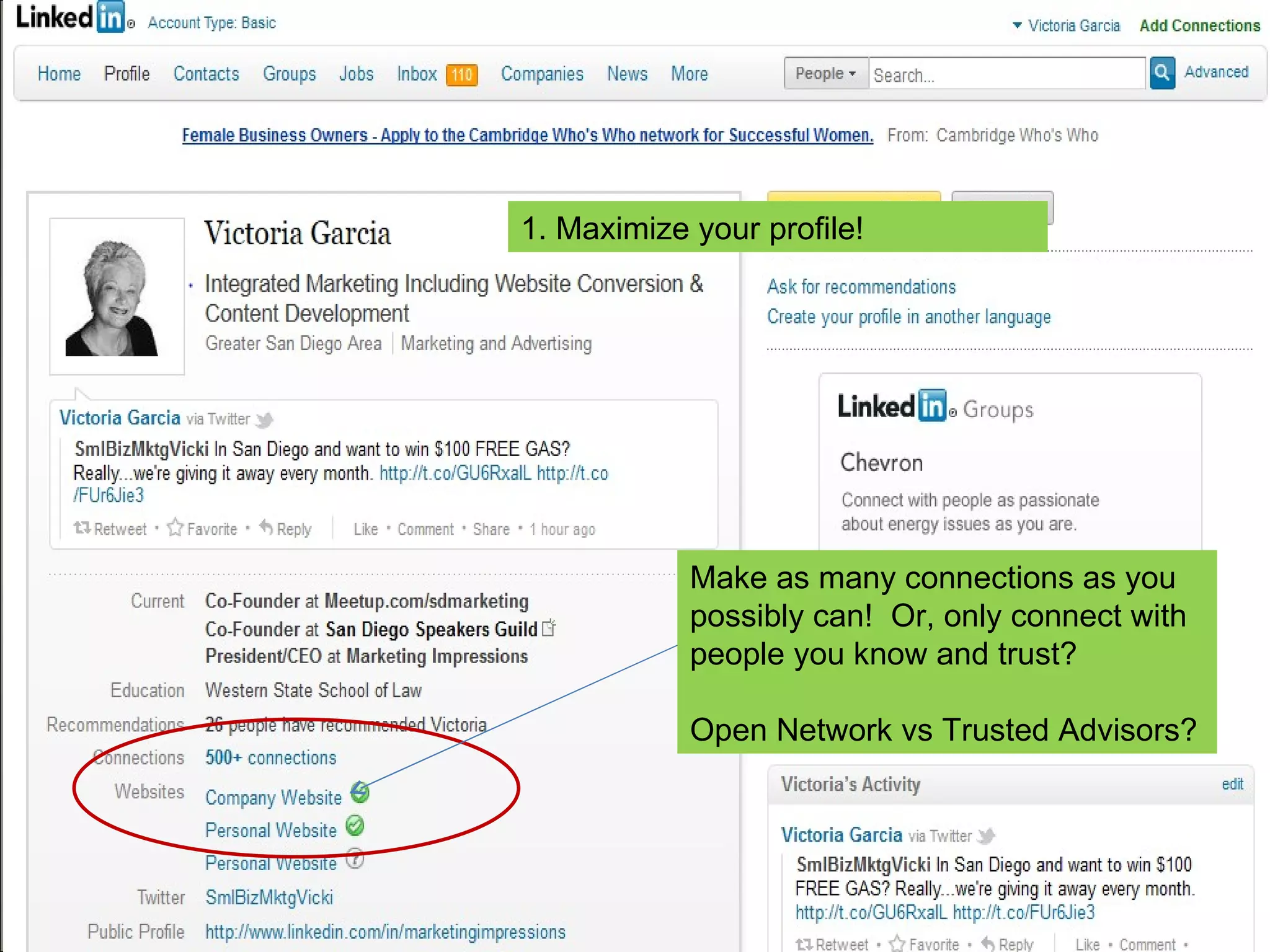This screenshot has width=1270, height=952.
Task: Click the Add Connections link
Action: coord(1200,25)
